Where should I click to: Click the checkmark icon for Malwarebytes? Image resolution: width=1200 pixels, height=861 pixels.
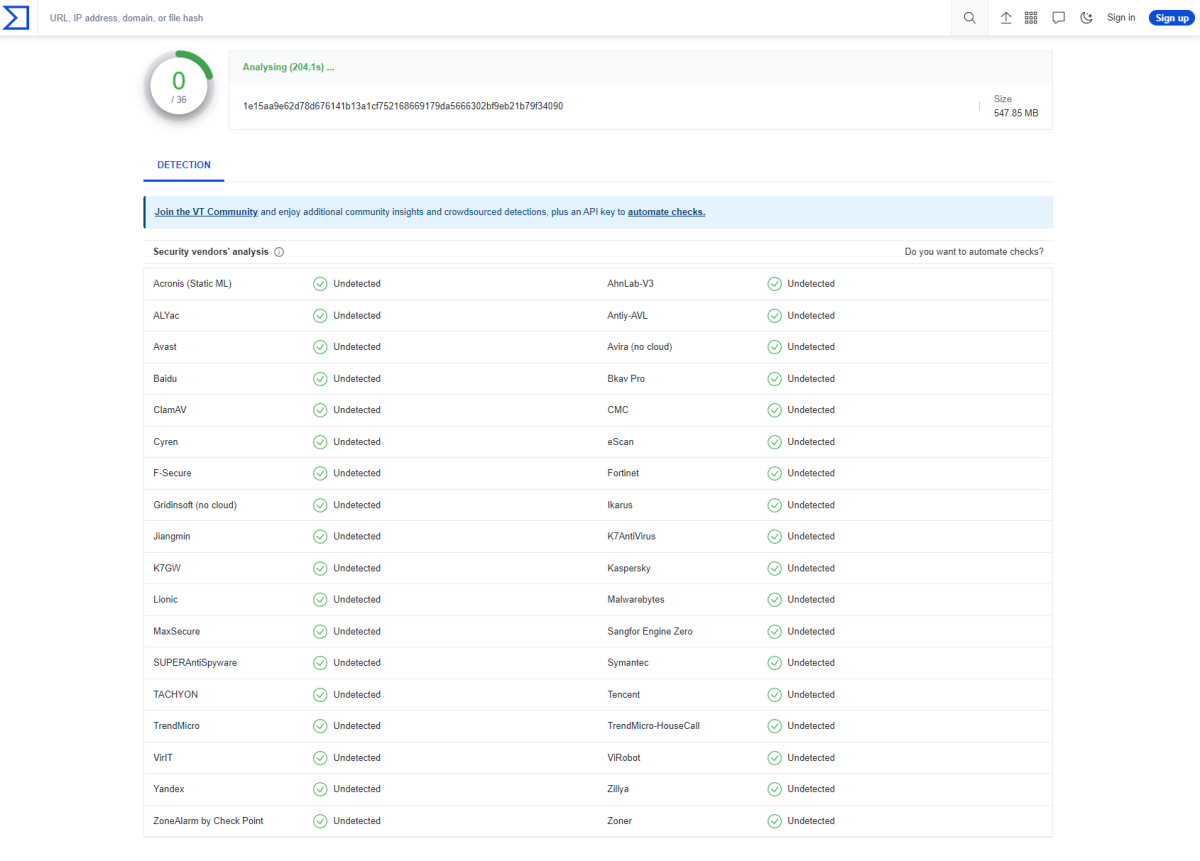point(774,600)
